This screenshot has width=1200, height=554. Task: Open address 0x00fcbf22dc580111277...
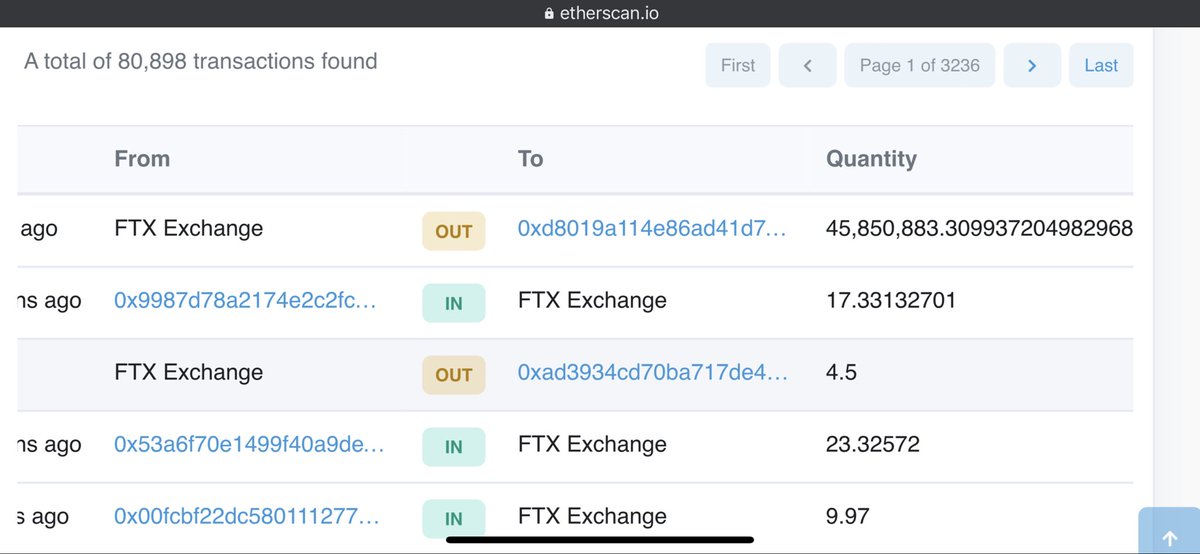click(x=247, y=517)
